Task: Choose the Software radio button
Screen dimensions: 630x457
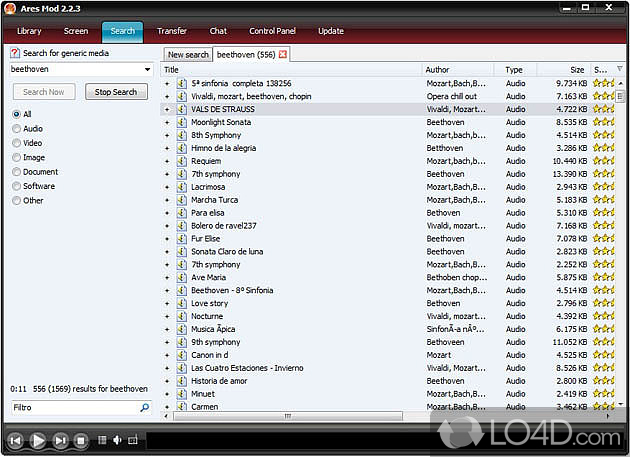Action: coord(16,186)
